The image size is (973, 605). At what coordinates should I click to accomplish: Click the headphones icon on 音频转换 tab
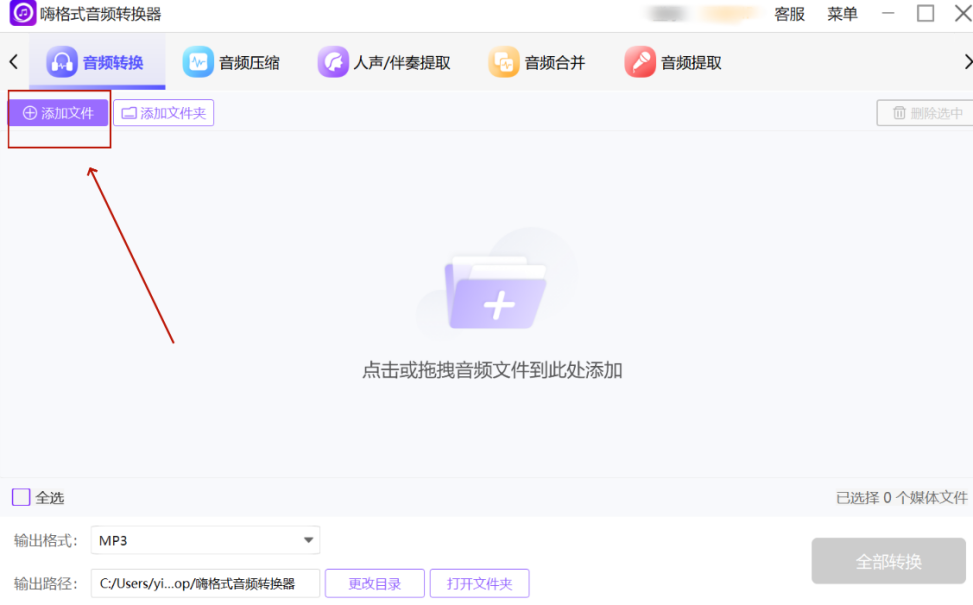pyautogui.click(x=60, y=61)
